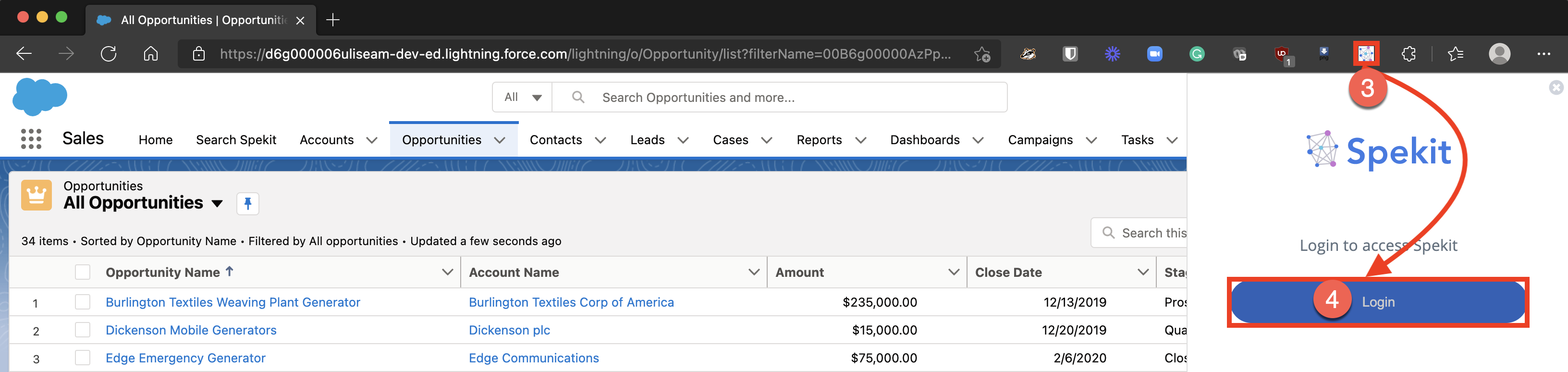Open Edge Emergency Generator opportunity
Image resolution: width=1568 pixels, height=372 pixels.
tap(185, 358)
